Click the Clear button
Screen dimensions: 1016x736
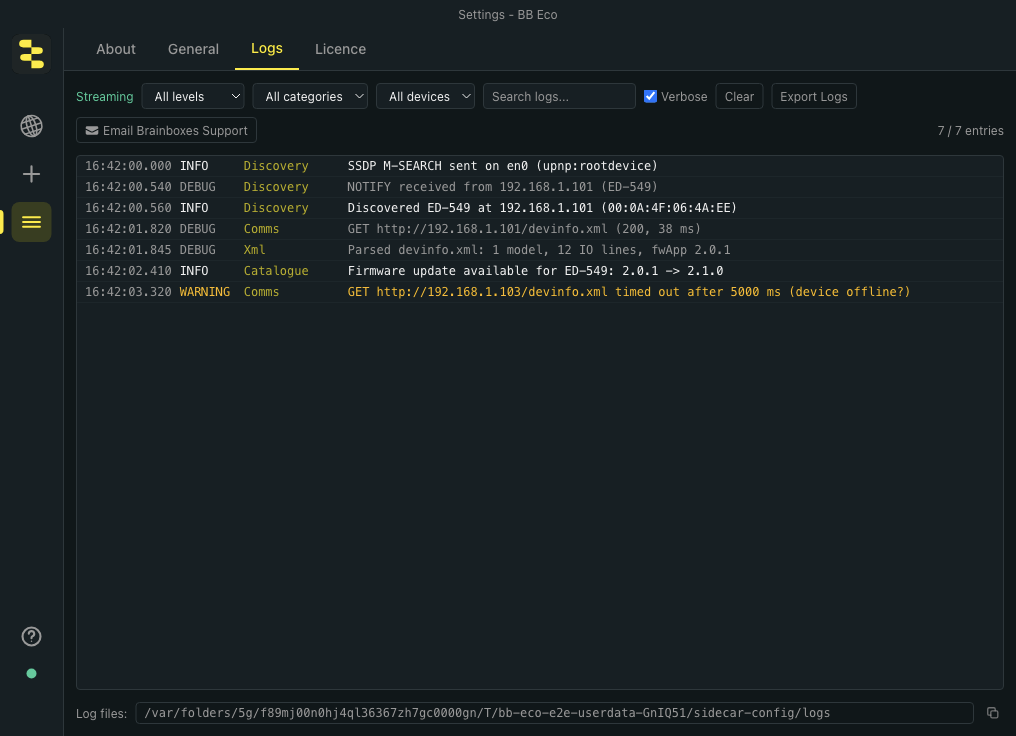[739, 96]
